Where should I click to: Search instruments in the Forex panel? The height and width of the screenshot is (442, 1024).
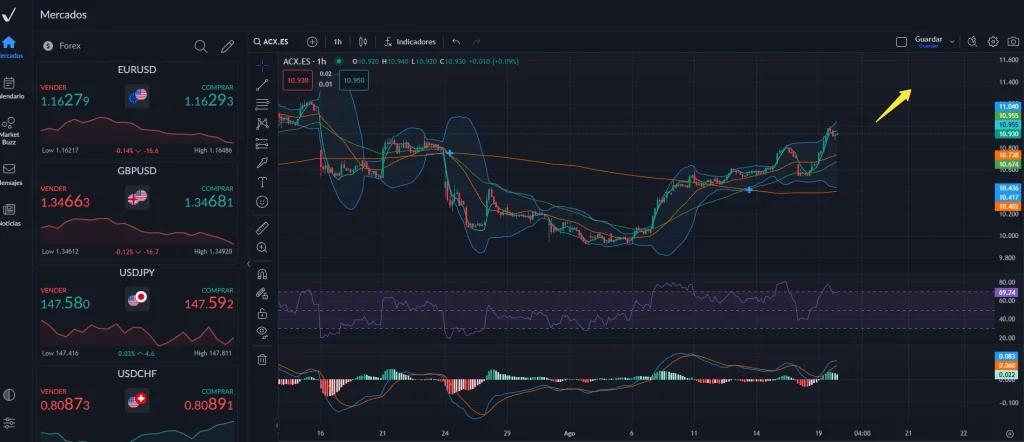[x=201, y=46]
